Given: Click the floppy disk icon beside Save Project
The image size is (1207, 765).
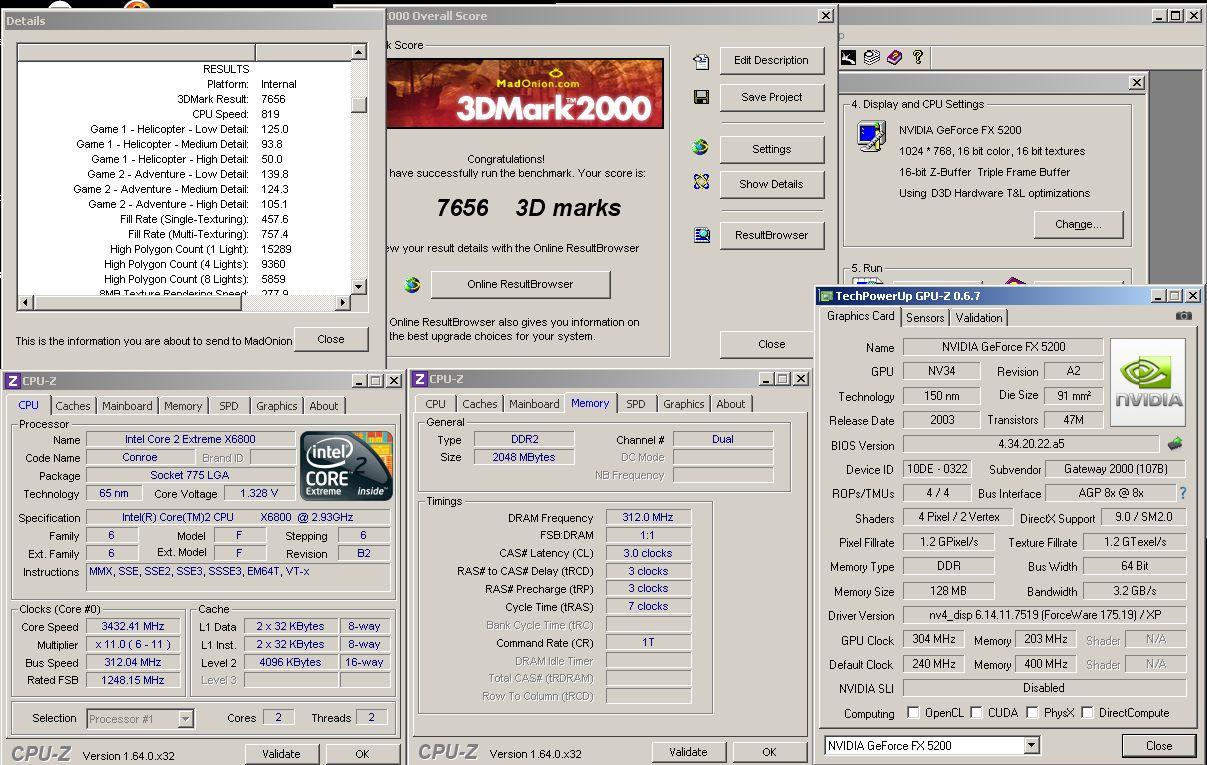Looking at the screenshot, I should tap(701, 97).
